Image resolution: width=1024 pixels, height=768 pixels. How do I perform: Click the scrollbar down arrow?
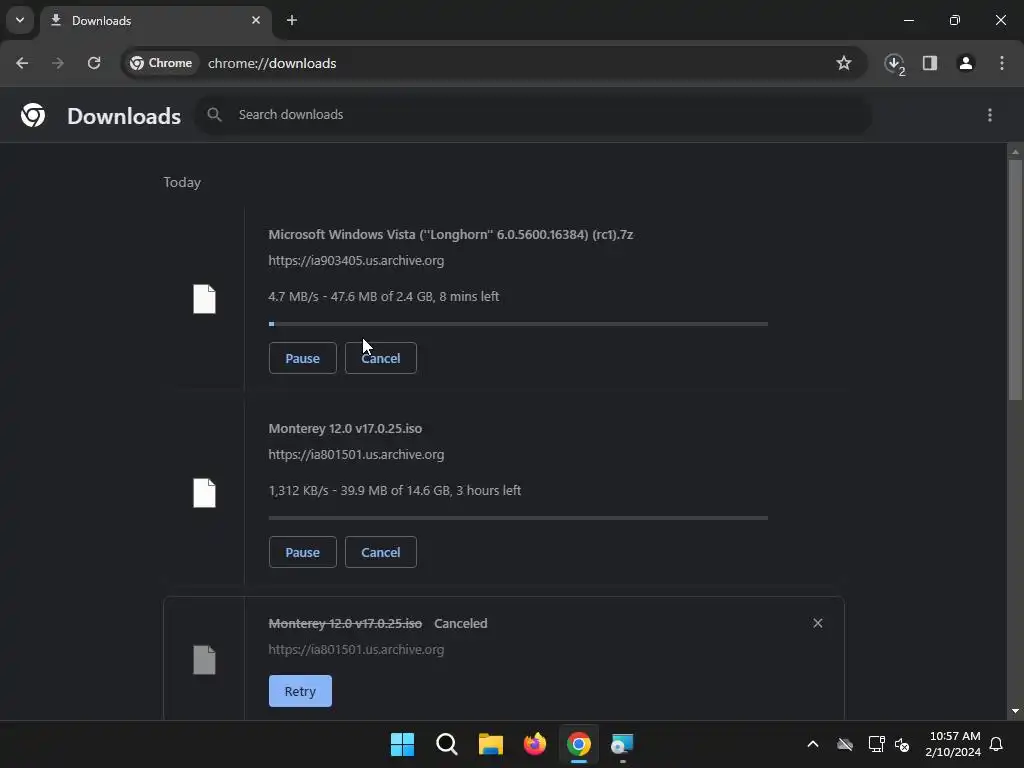[x=1015, y=711]
